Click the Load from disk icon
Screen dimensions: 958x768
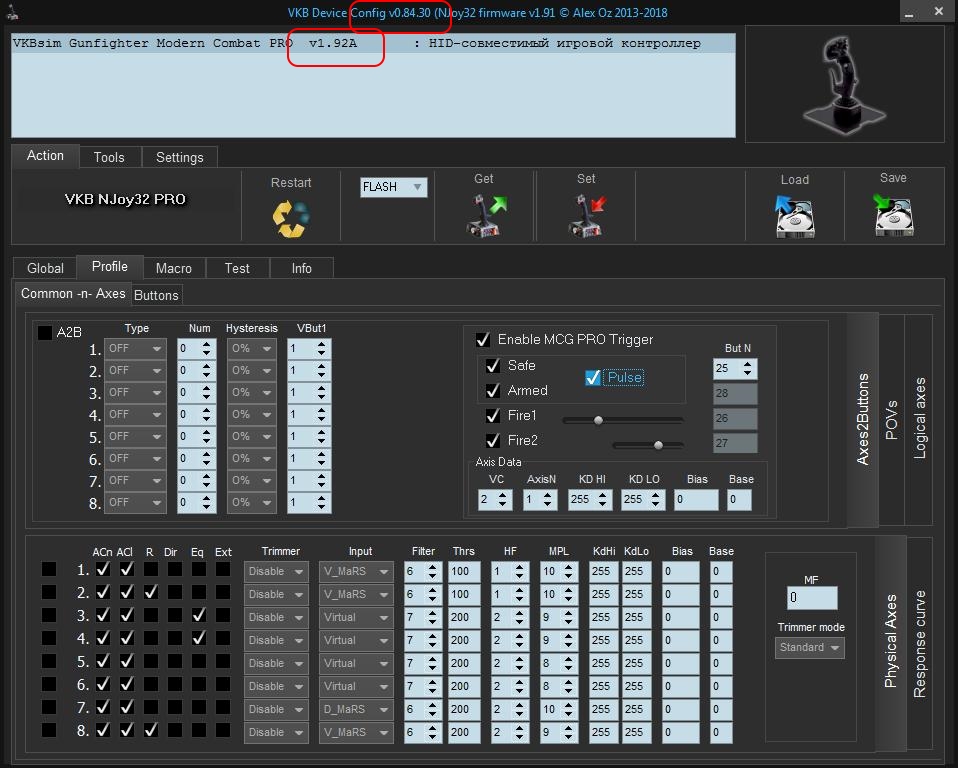click(x=794, y=216)
